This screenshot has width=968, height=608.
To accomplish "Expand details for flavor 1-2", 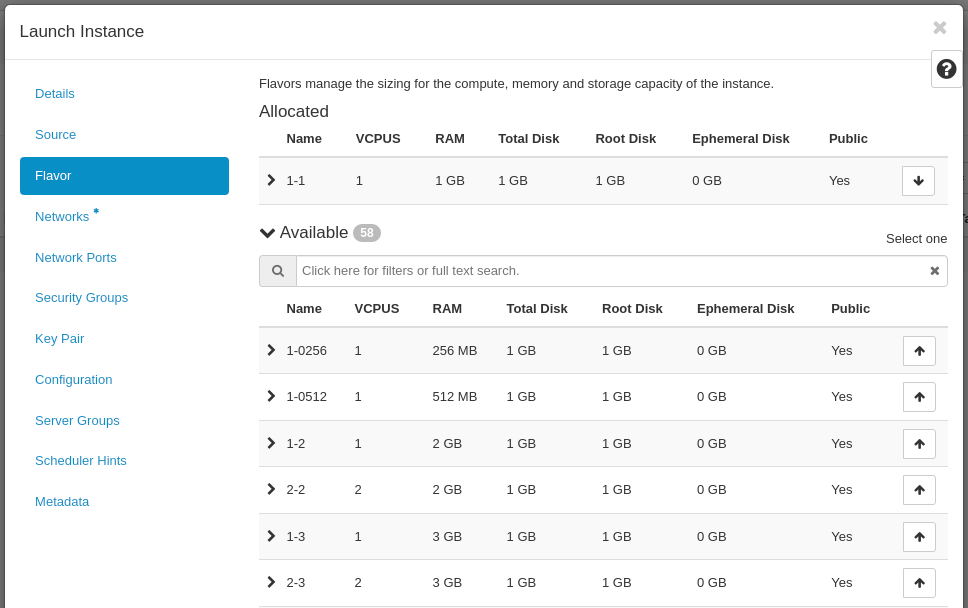I will click(x=270, y=443).
